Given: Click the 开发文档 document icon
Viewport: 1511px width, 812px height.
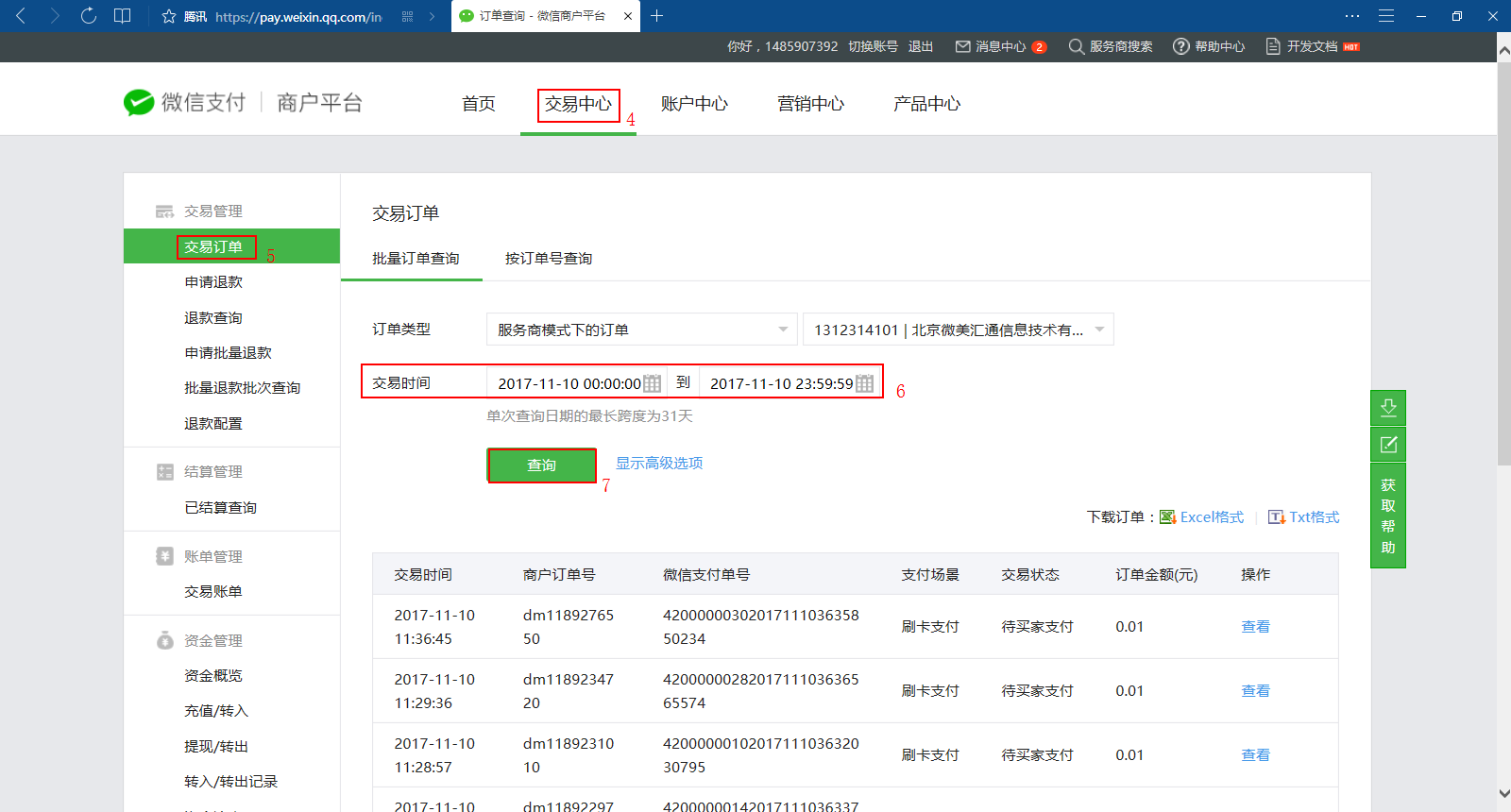Looking at the screenshot, I should point(1273,46).
